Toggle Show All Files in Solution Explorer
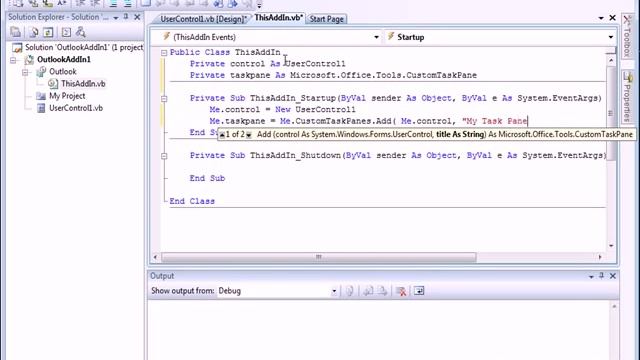Image resolution: width=640 pixels, height=360 pixels. pos(34,32)
